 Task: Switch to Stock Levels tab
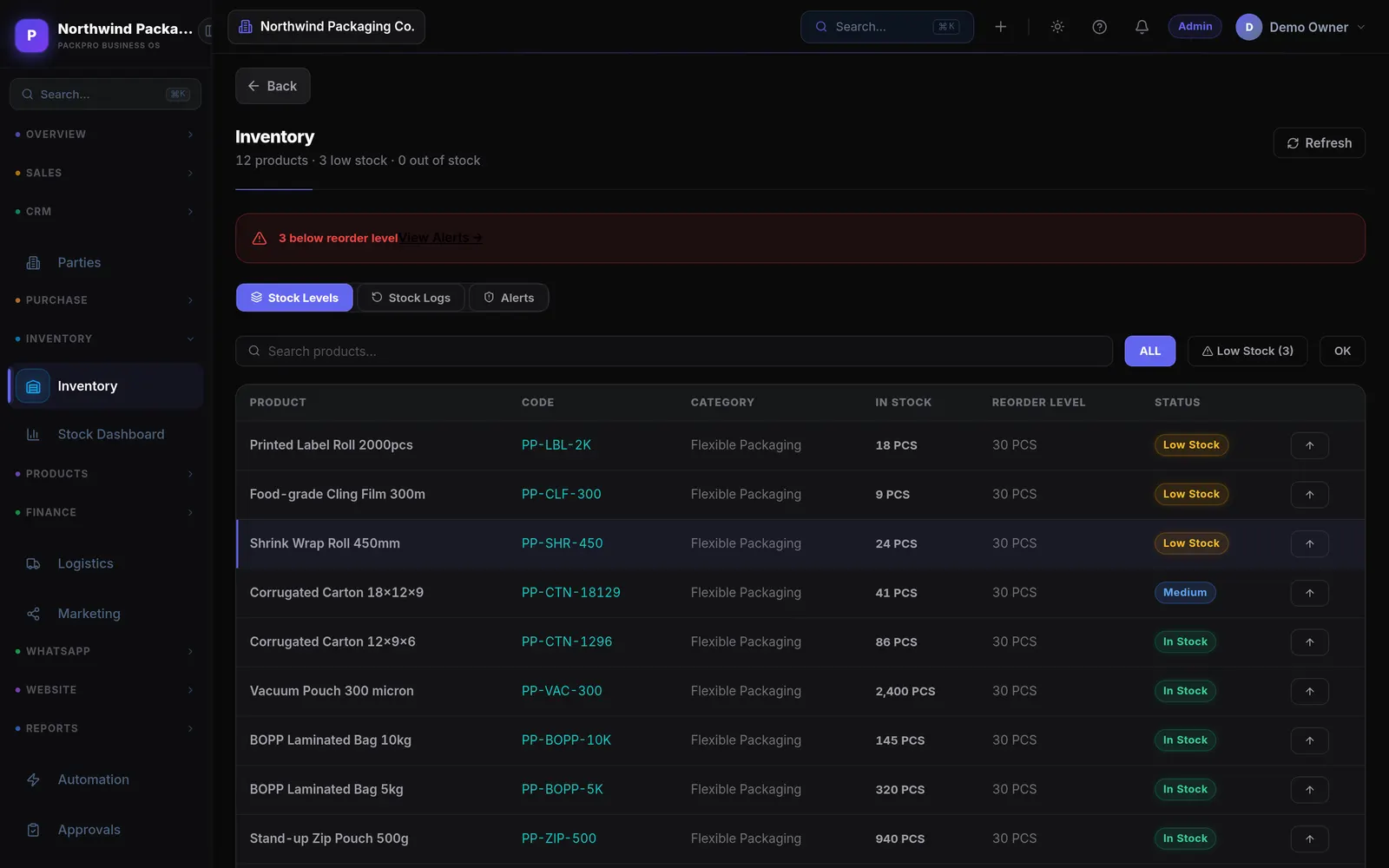click(294, 298)
